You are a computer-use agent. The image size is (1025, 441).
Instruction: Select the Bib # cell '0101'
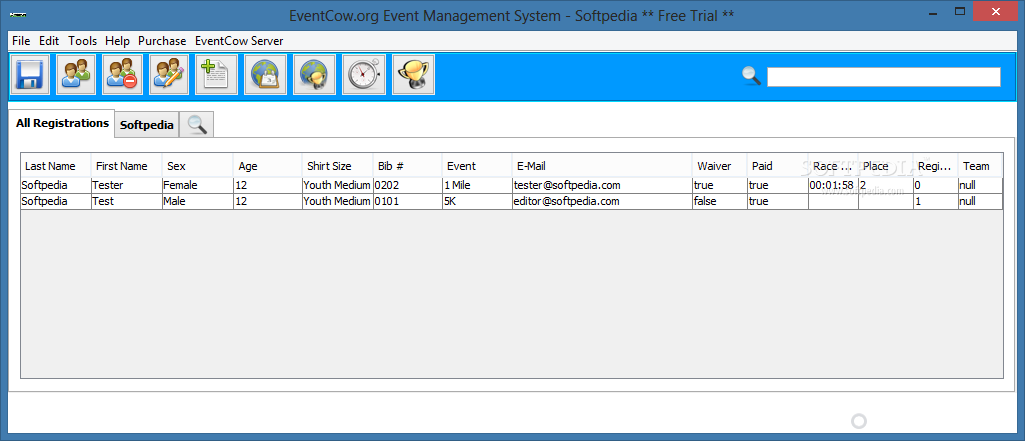407,201
